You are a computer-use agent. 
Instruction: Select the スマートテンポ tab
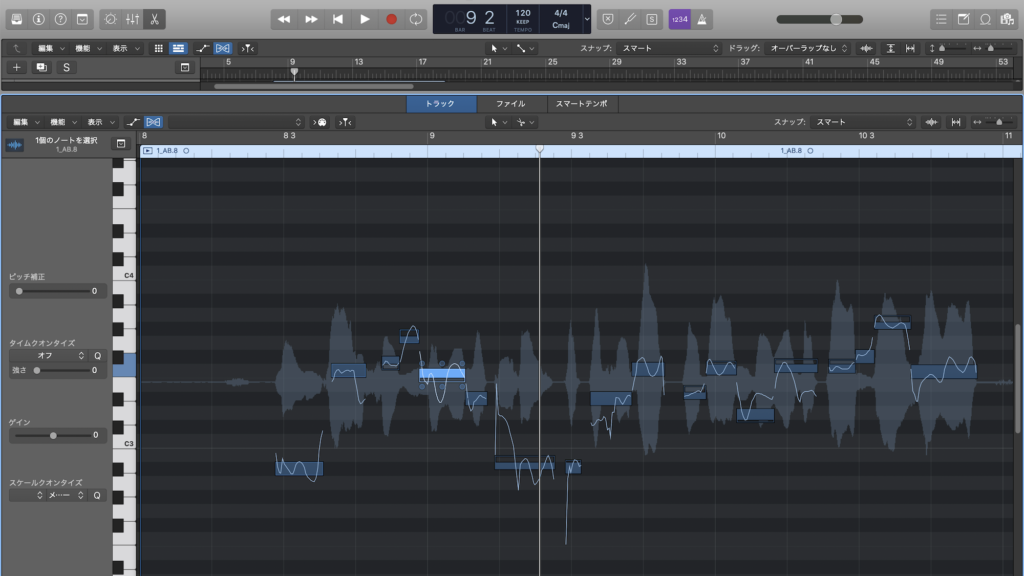tap(581, 104)
